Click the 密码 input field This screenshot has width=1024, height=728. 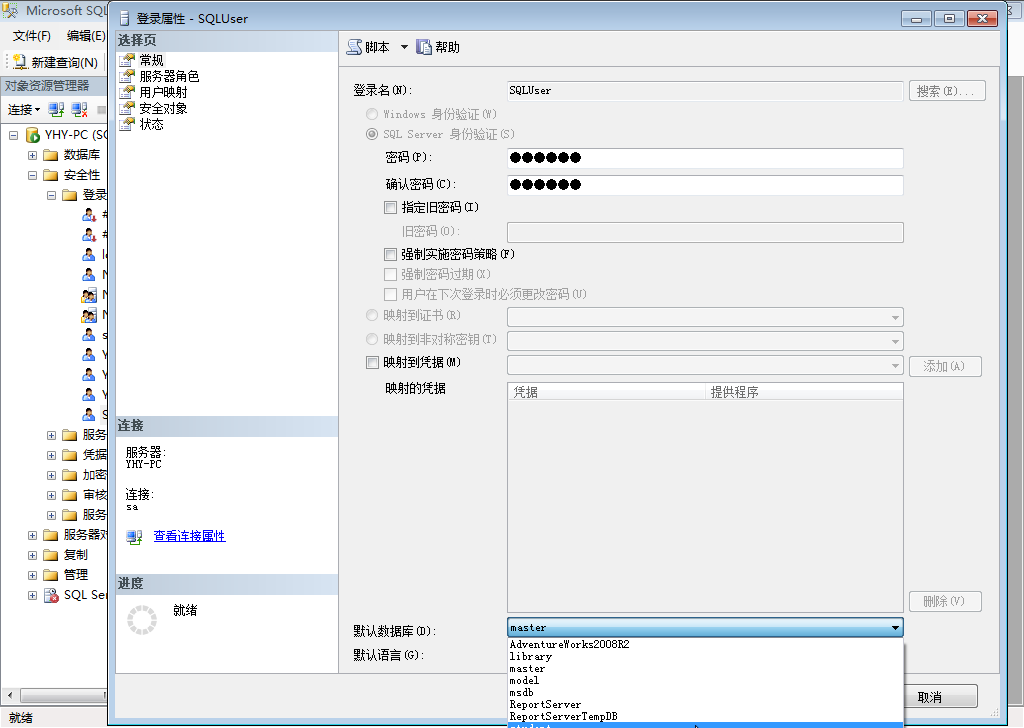[x=705, y=158]
